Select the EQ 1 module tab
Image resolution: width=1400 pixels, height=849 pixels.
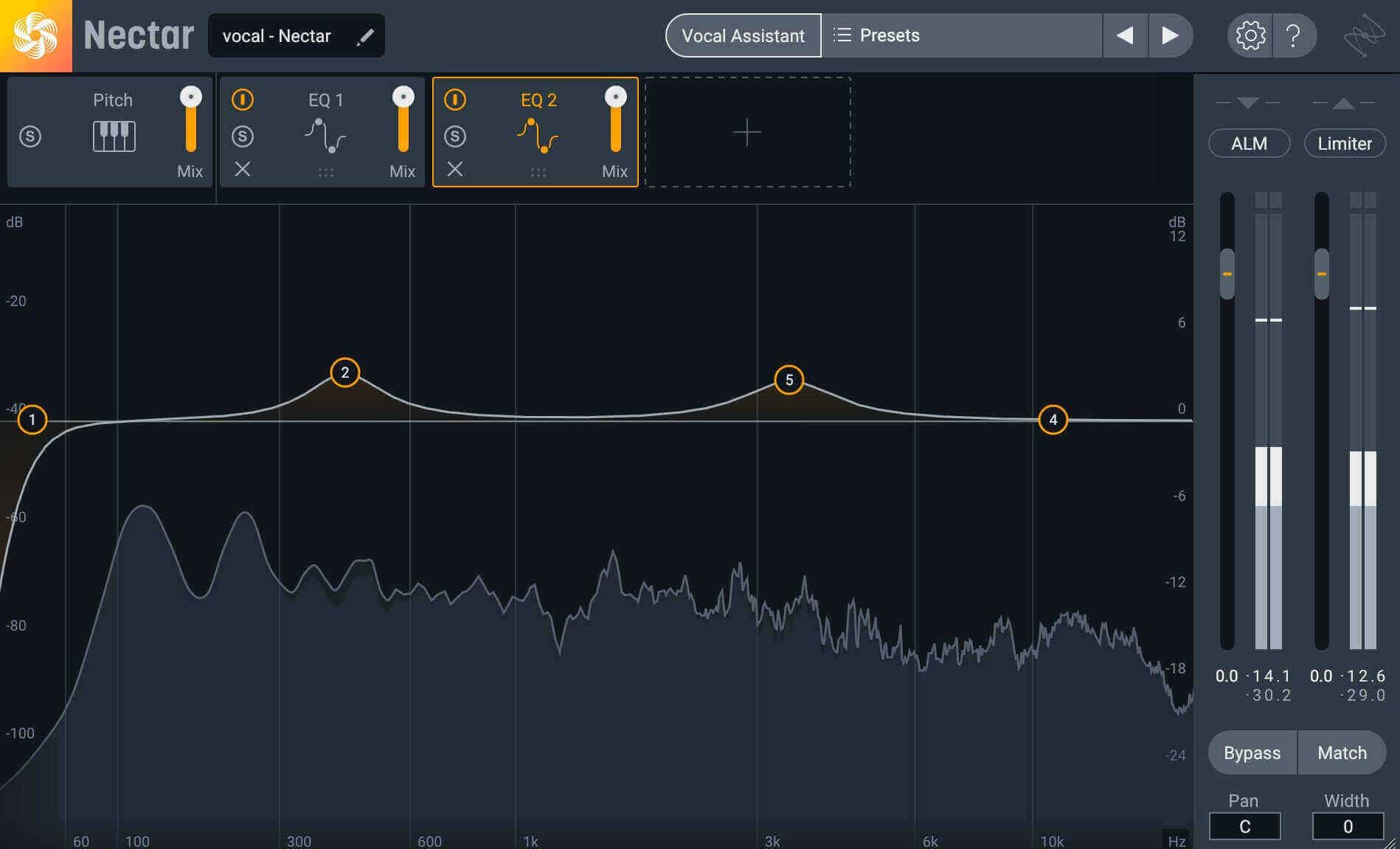(x=325, y=100)
